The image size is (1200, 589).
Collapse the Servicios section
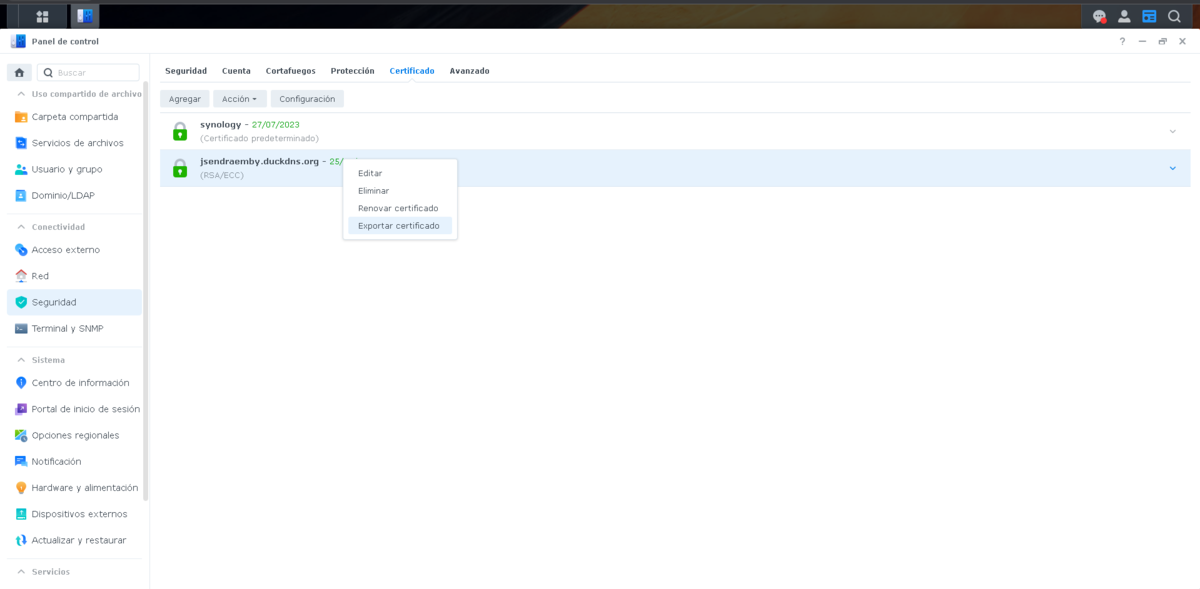point(21,572)
